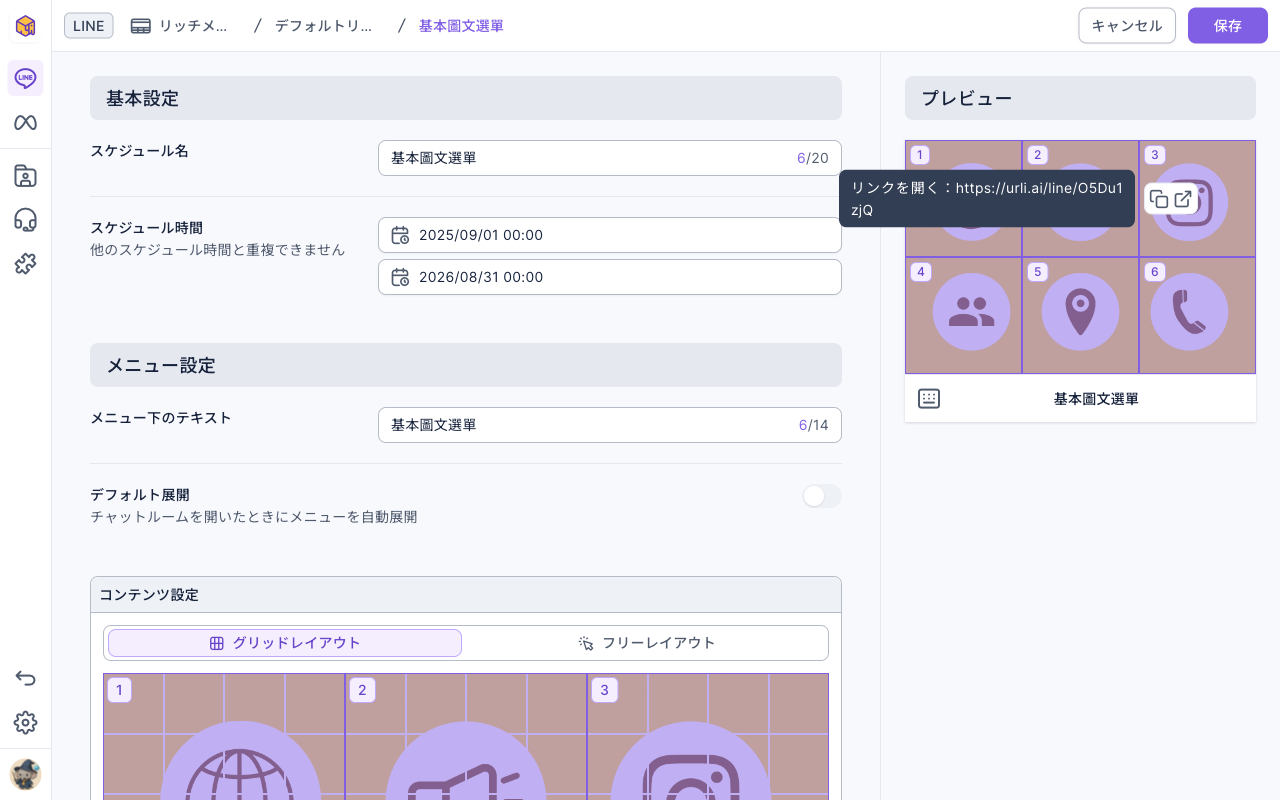This screenshot has width=1280, height=800.
Task: Click the 基本圖文選單 breadcrumb text
Action: point(461,26)
